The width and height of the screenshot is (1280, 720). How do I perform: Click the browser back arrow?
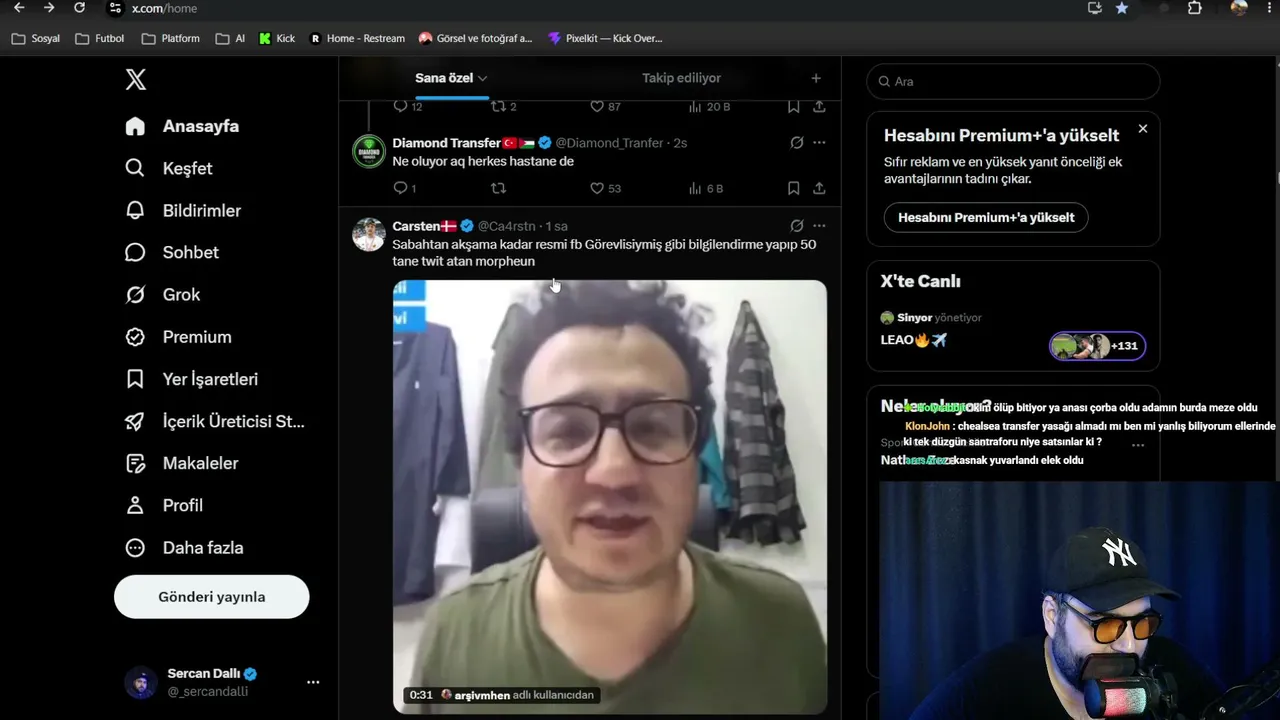tap(19, 8)
